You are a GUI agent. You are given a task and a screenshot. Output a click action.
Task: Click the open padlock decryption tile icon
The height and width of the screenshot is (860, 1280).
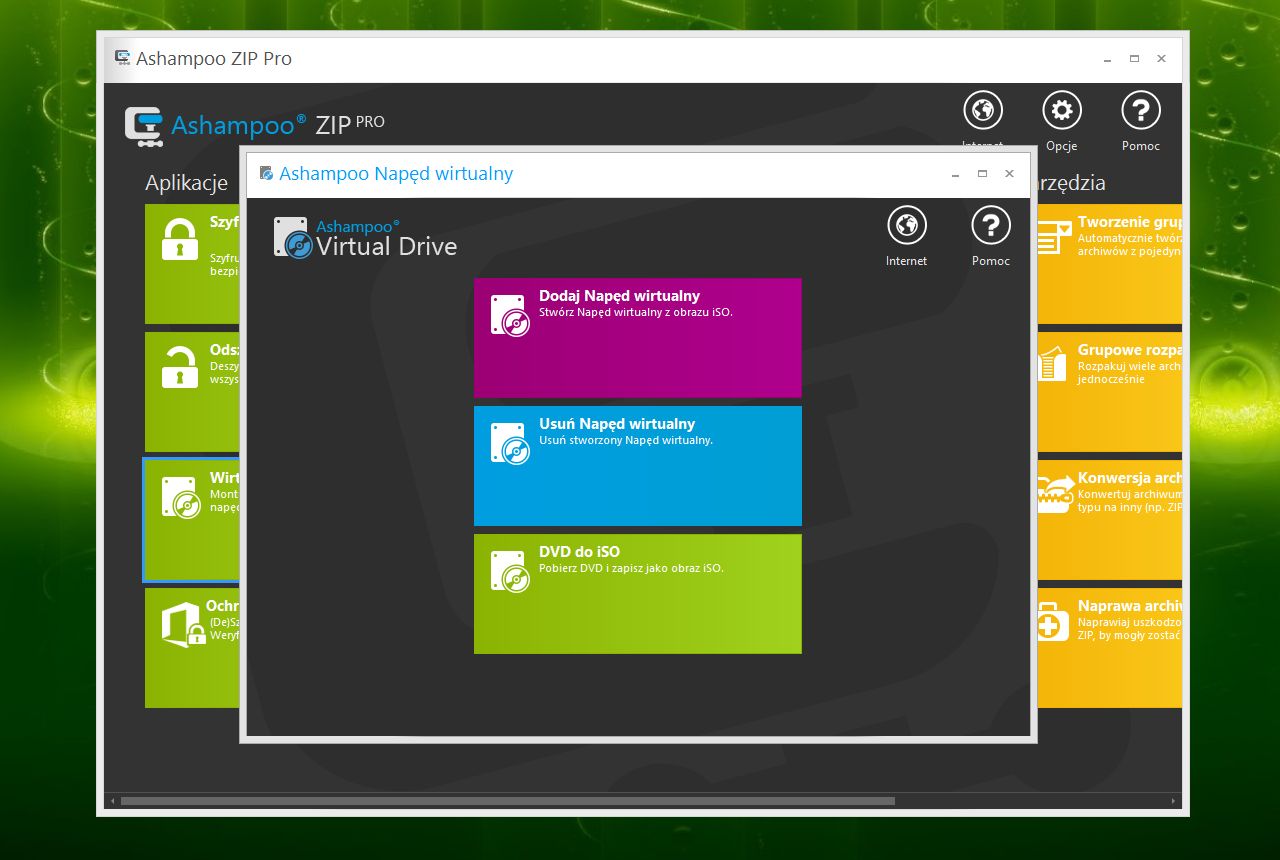coord(180,368)
